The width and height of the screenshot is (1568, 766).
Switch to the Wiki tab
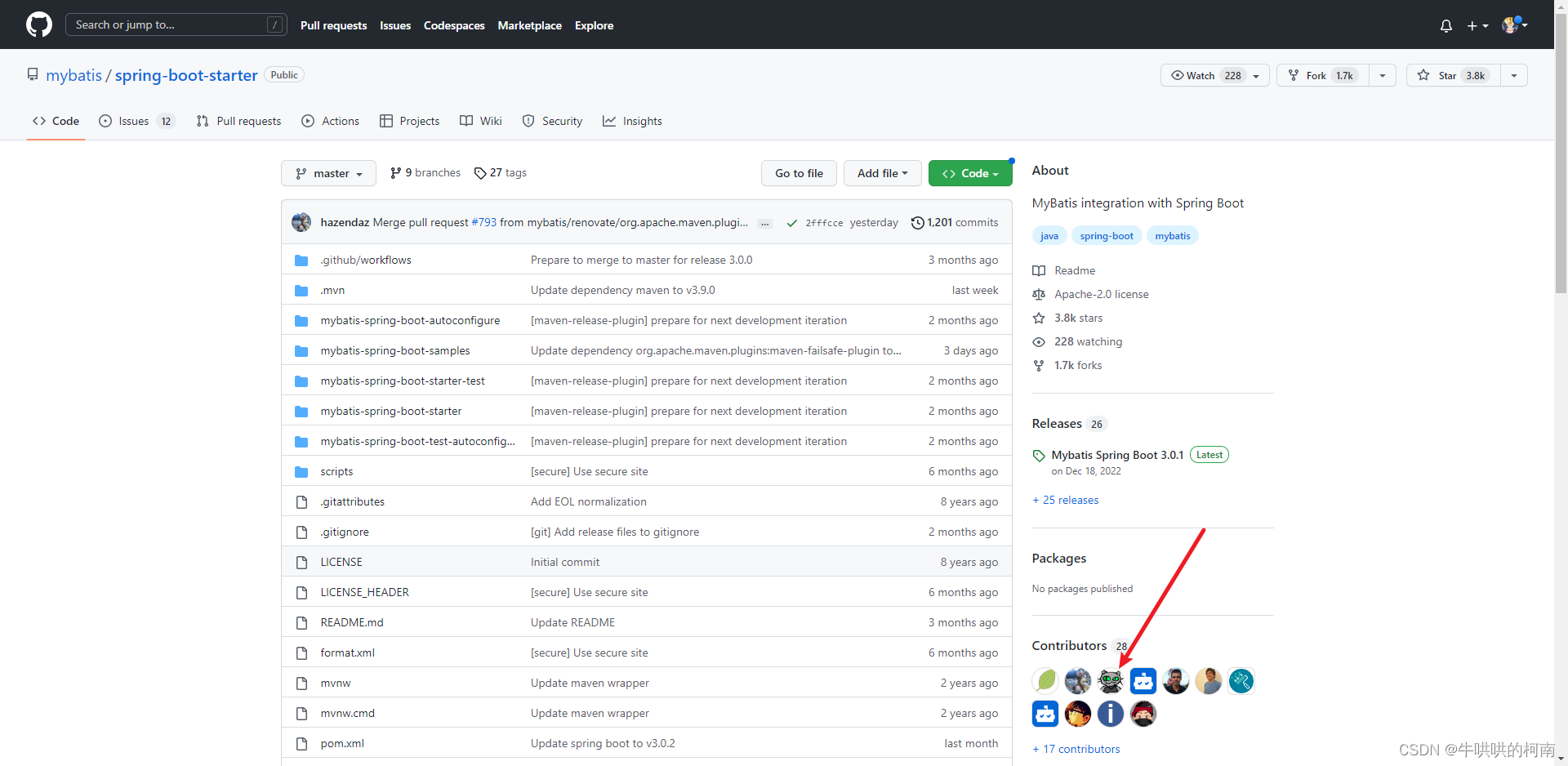pyautogui.click(x=481, y=121)
